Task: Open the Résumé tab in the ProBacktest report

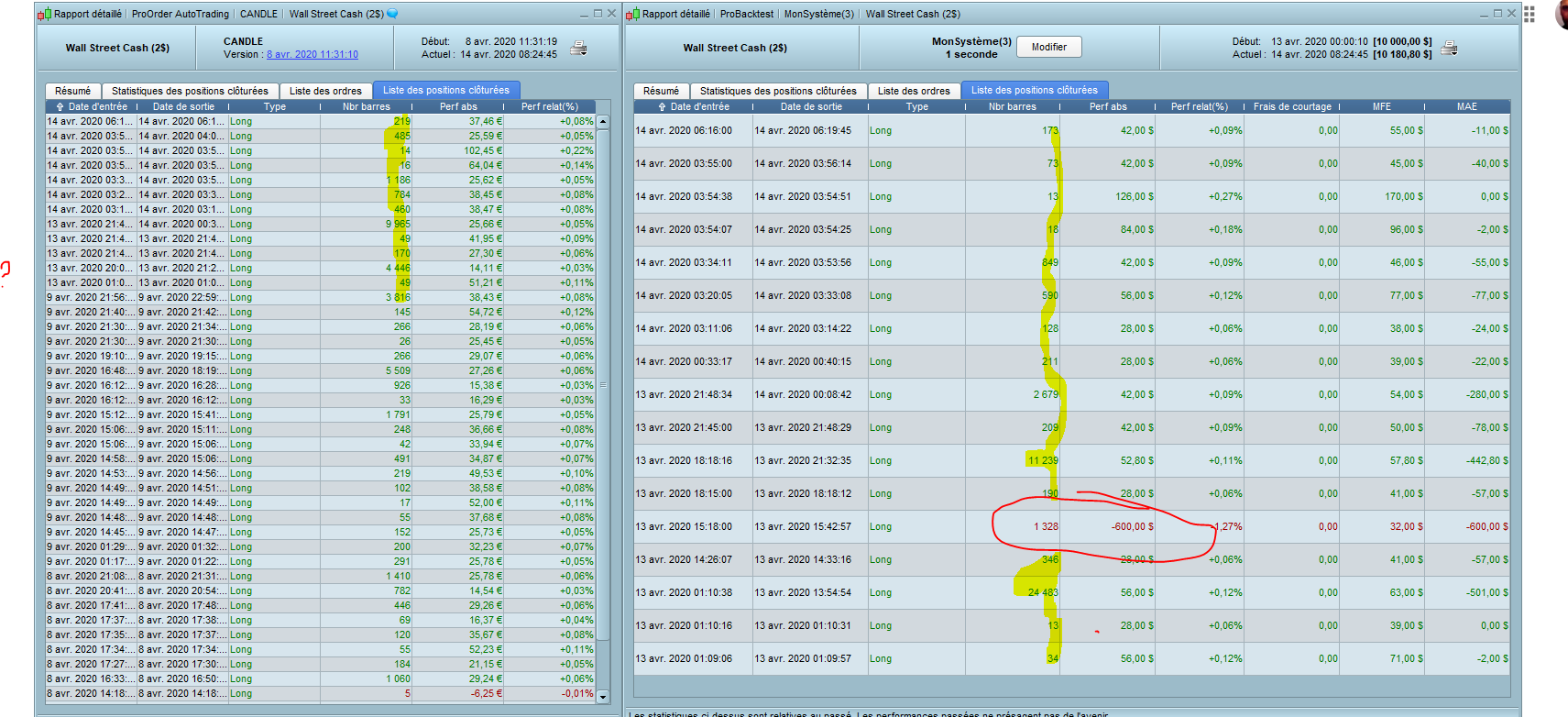Action: tap(661, 91)
